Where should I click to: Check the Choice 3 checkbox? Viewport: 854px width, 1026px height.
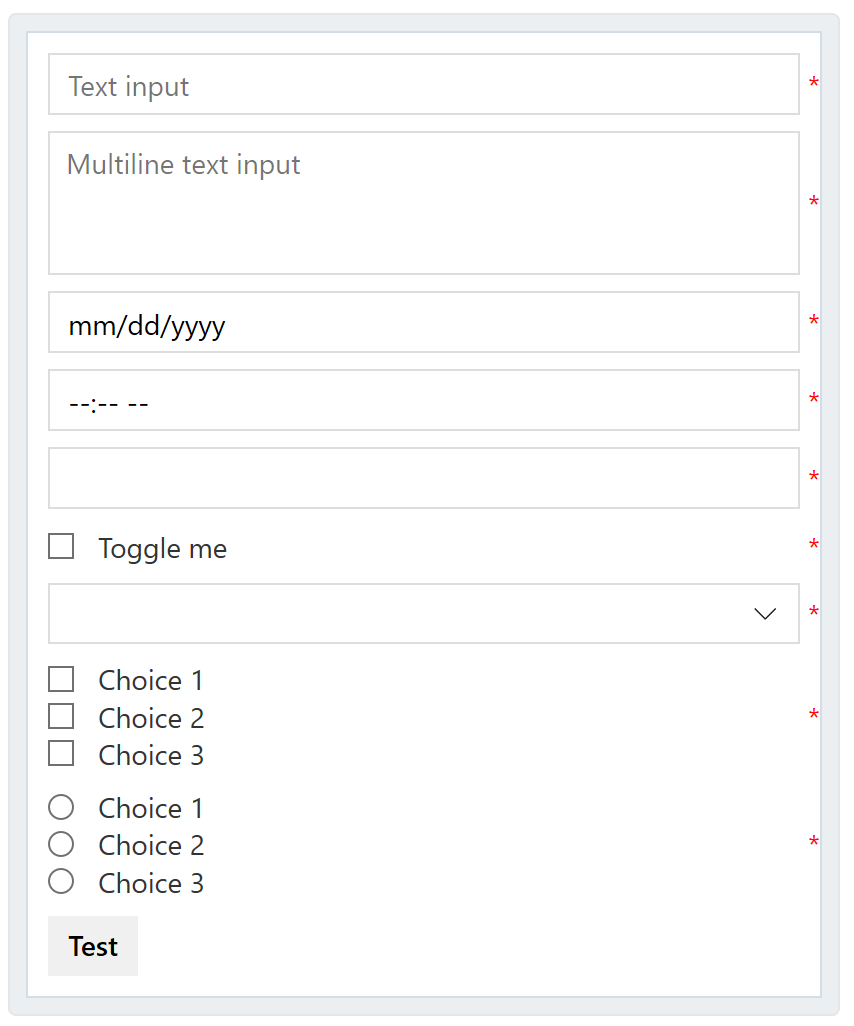(61, 753)
